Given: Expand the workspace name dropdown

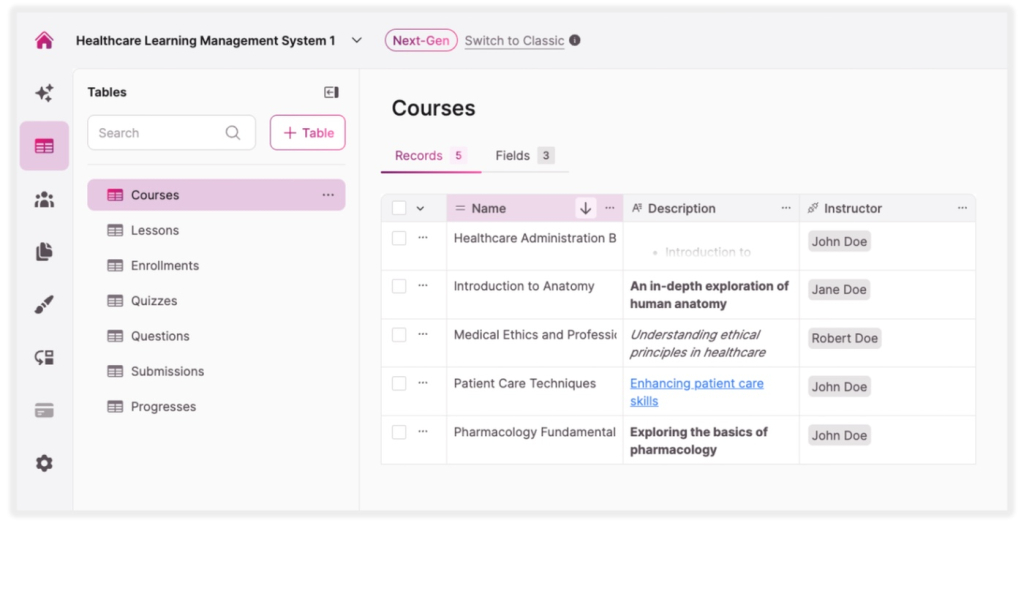Looking at the screenshot, I should pos(356,40).
